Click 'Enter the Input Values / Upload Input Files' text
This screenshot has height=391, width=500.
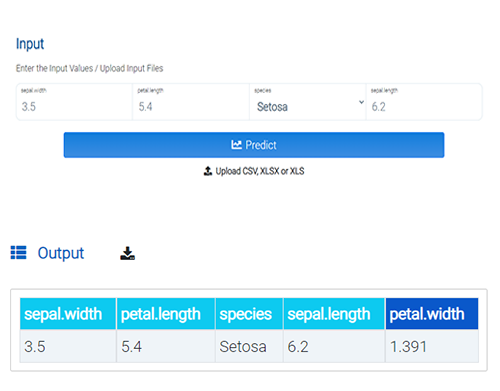pos(89,68)
